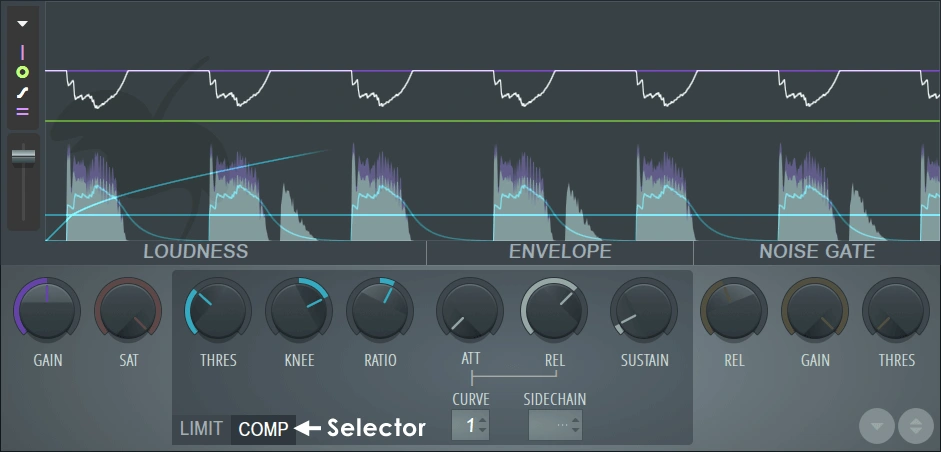
Task: Click the compressor THRES knob
Action: [218, 310]
